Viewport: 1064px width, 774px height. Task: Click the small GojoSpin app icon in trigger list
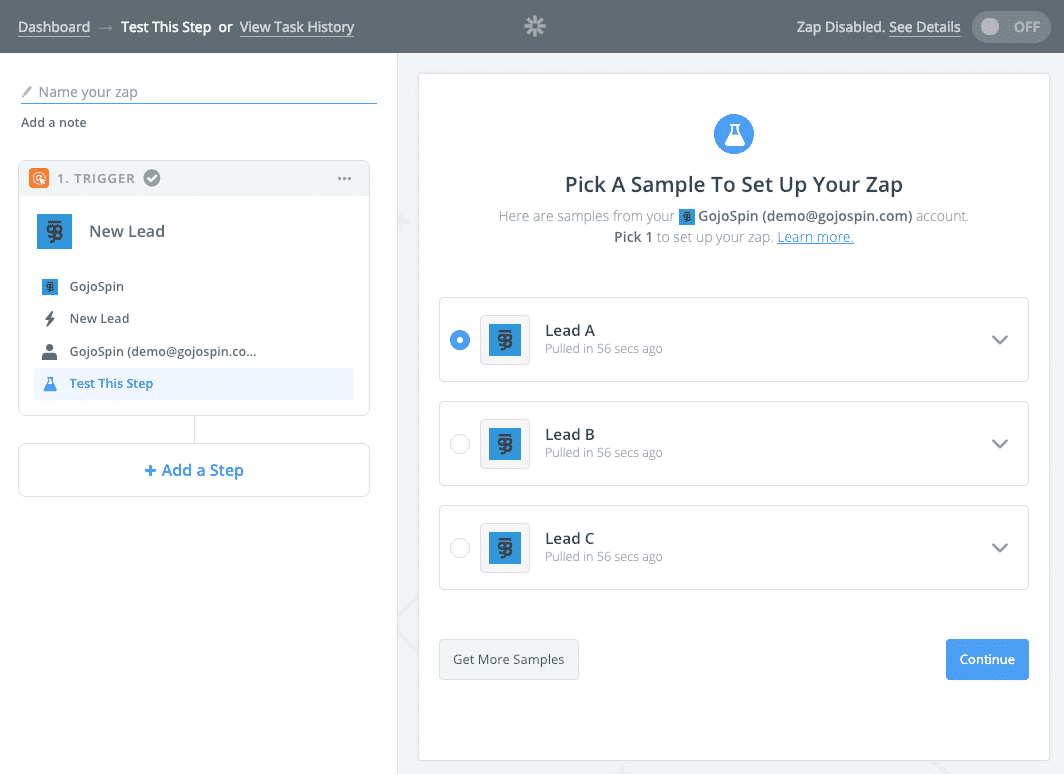click(50, 287)
